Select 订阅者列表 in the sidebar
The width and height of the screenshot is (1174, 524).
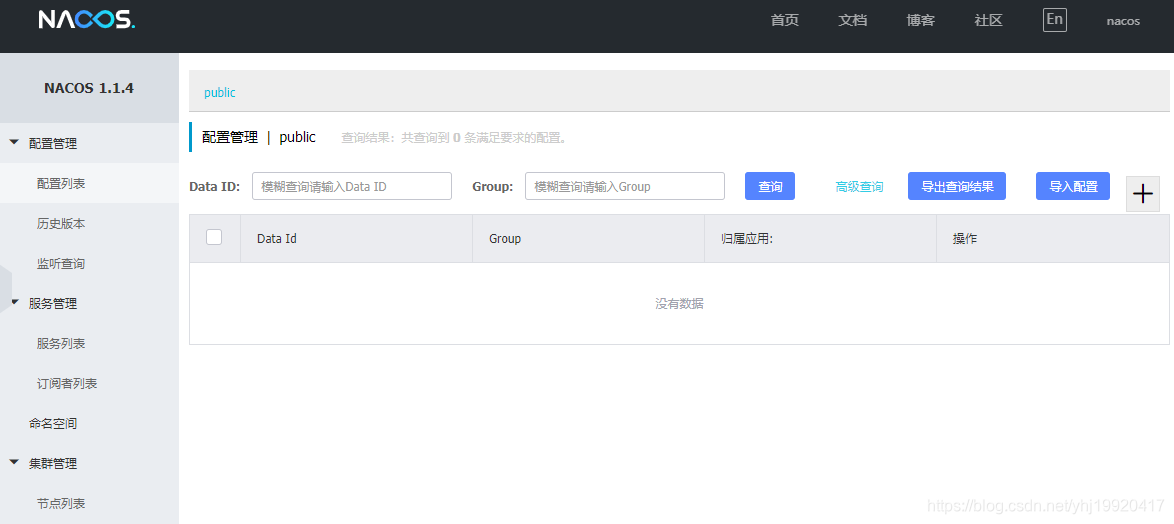[89, 383]
